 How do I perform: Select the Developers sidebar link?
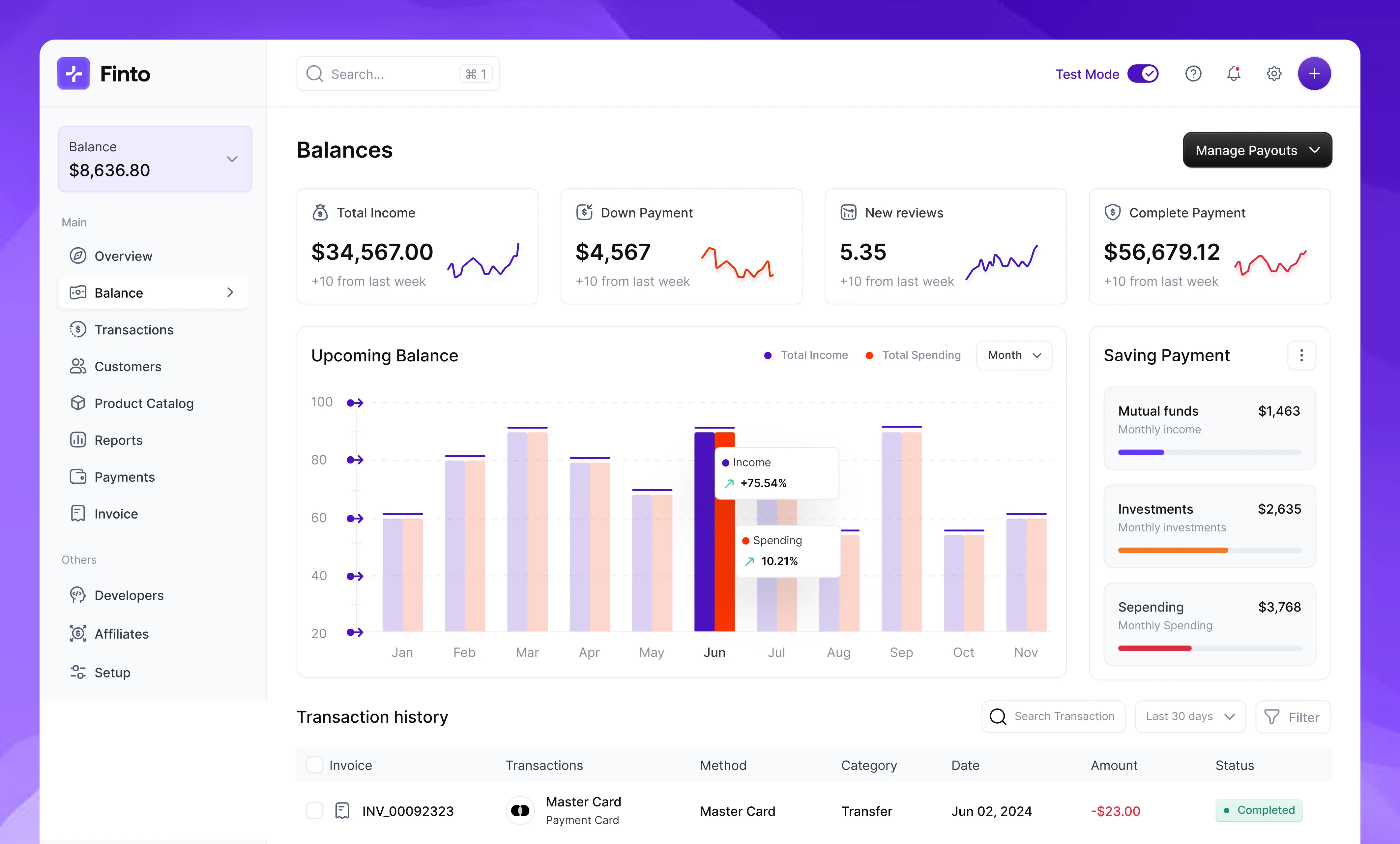(129, 595)
